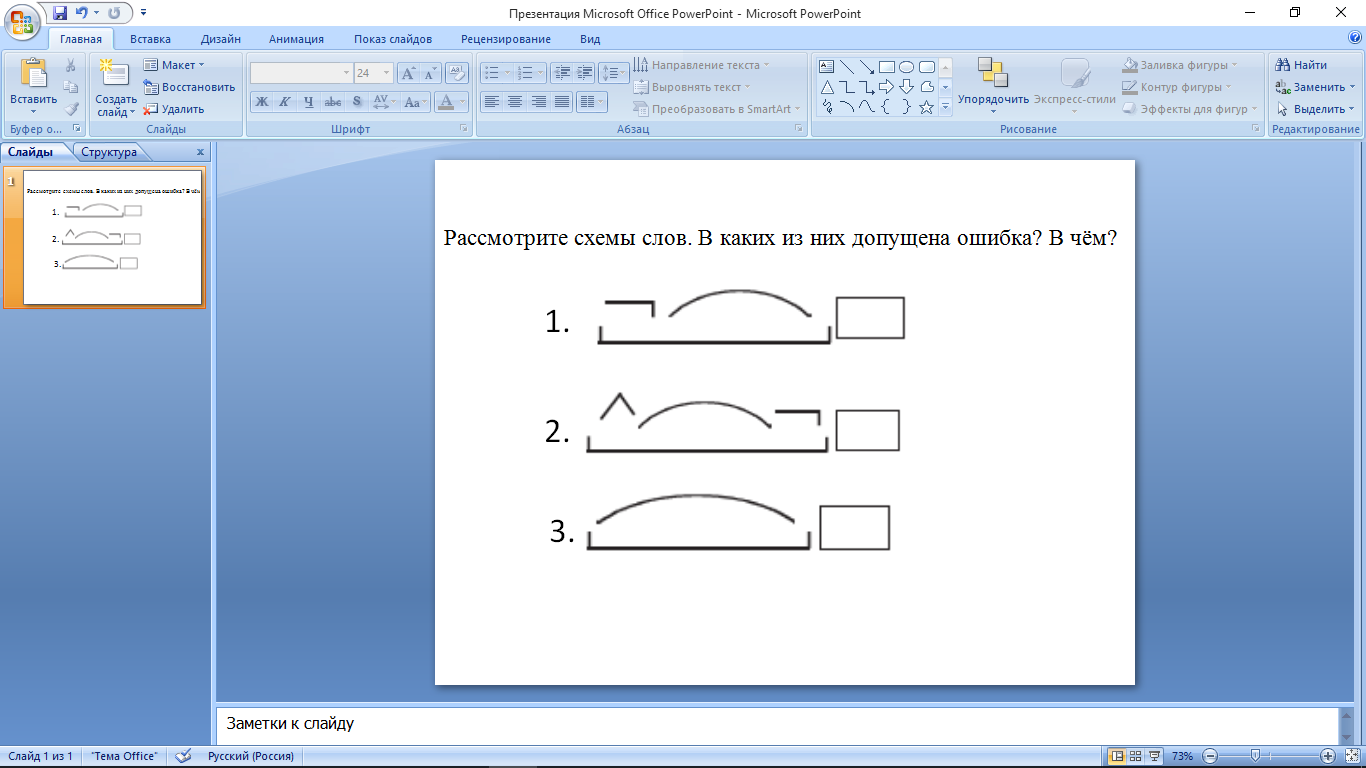
Task: Decrease font size with small A icon
Action: click(430, 73)
